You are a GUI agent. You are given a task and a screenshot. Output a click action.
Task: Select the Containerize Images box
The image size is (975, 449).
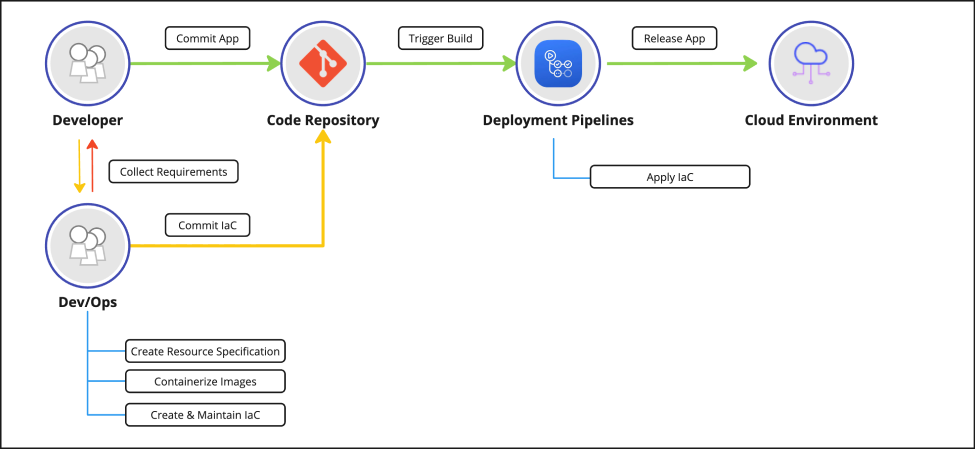click(205, 381)
